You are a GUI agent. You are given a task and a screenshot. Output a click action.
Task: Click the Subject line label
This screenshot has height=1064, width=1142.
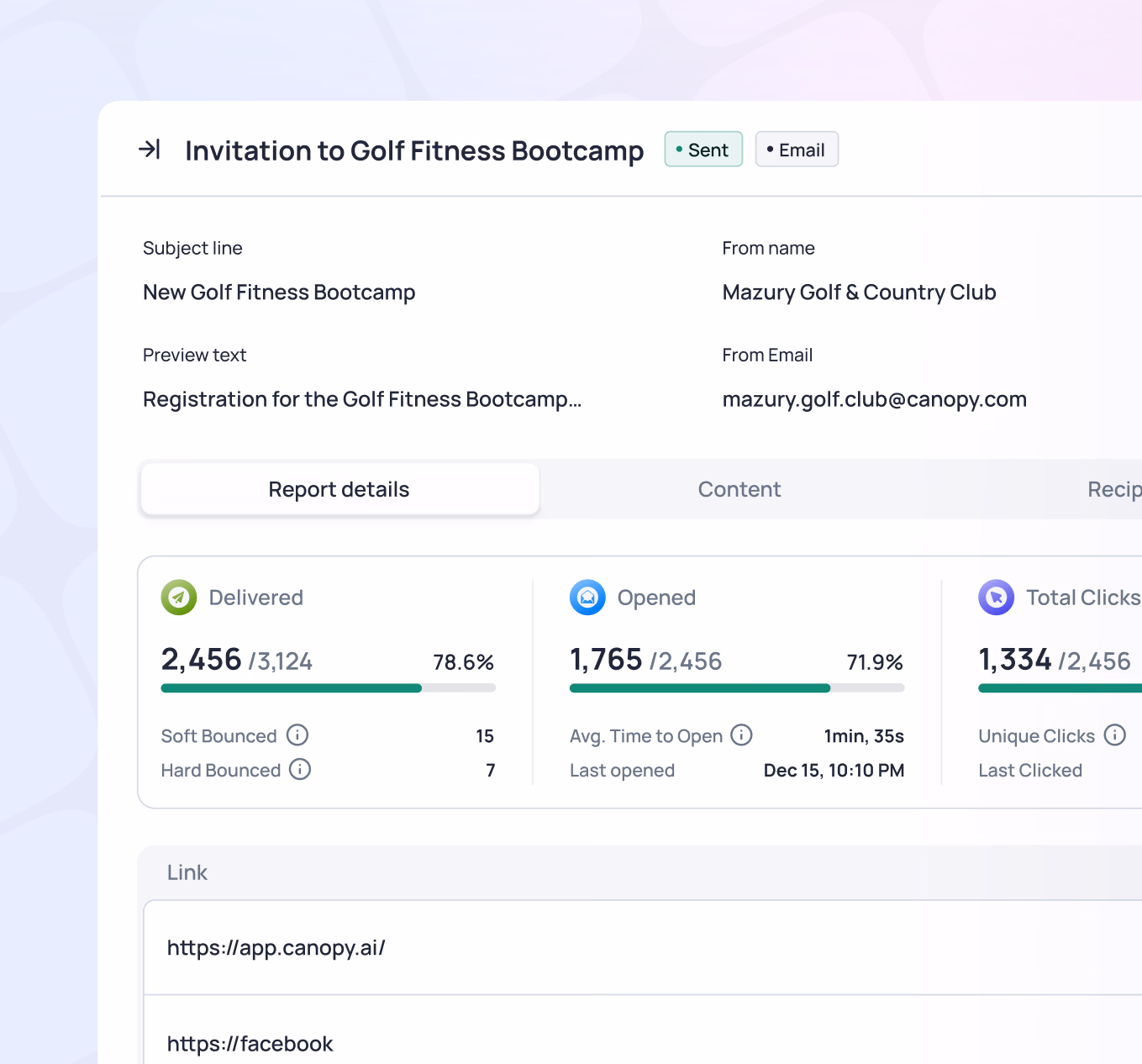(x=192, y=248)
